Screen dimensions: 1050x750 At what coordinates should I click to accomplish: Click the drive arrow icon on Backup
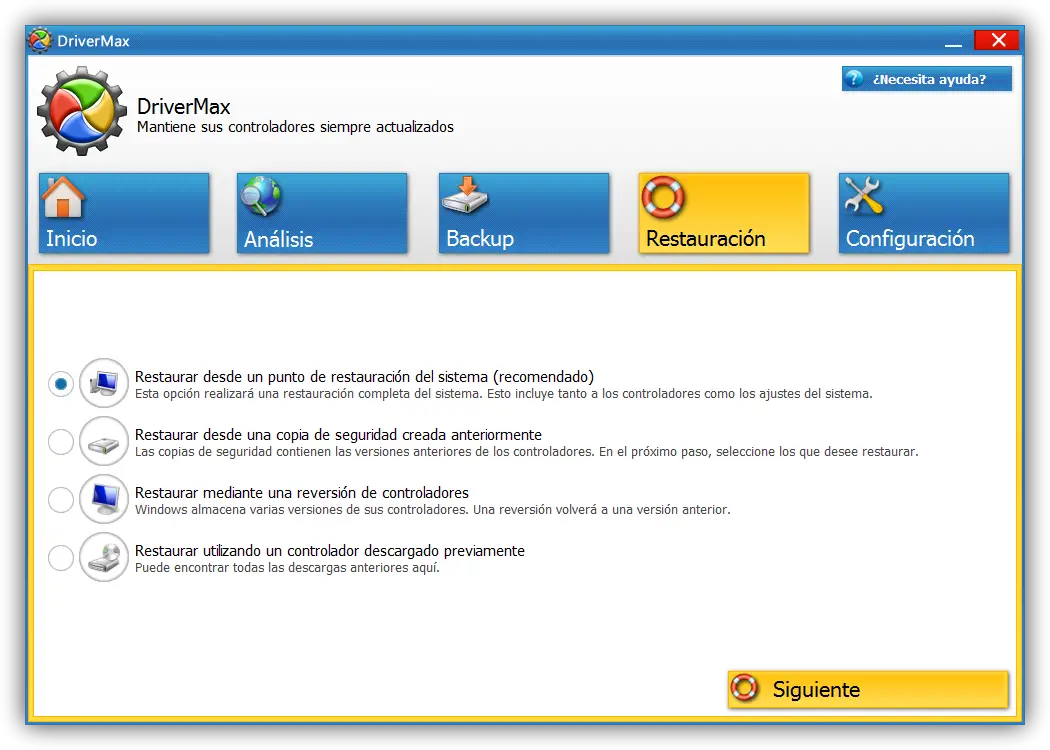tap(465, 196)
